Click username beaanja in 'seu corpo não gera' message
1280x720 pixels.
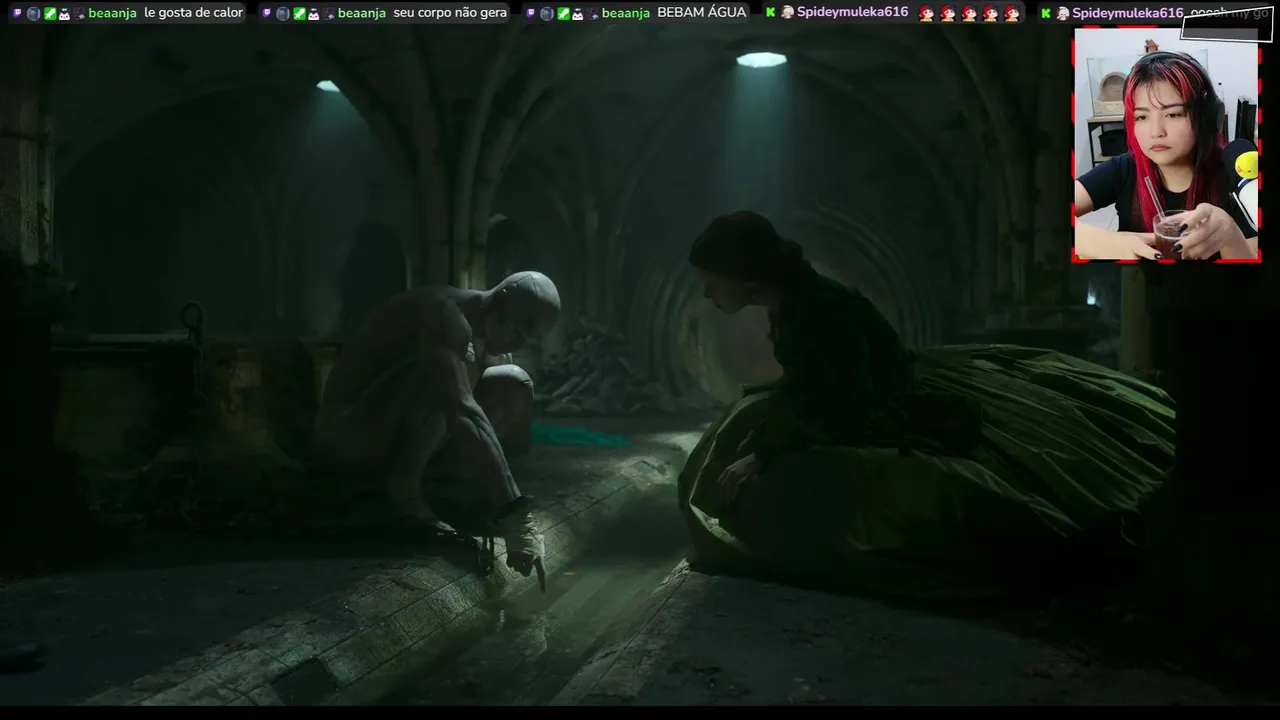[362, 13]
